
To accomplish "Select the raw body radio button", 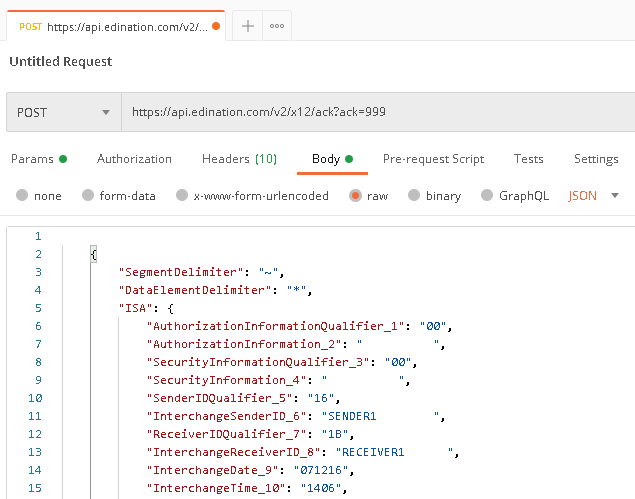I will point(355,196).
